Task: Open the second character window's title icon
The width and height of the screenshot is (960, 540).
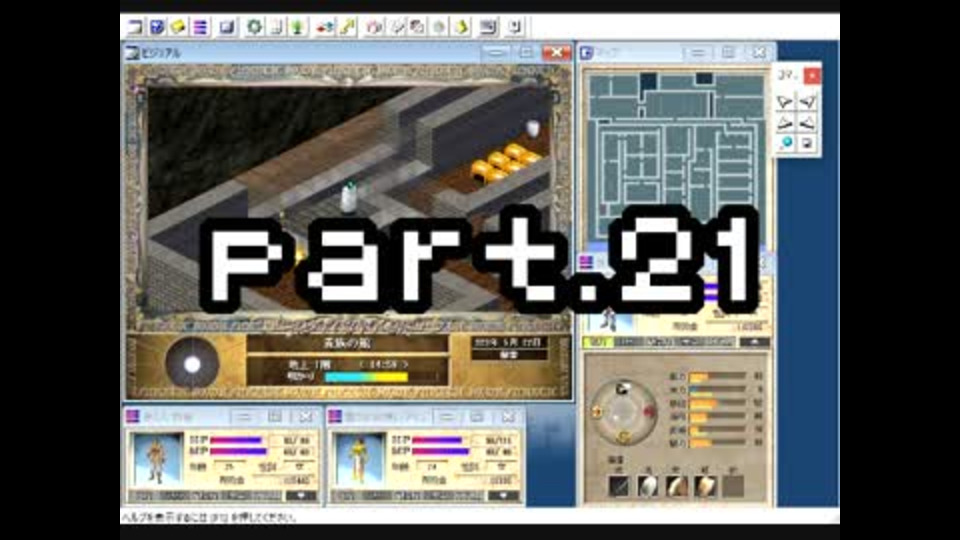Action: pyautogui.click(x=335, y=417)
